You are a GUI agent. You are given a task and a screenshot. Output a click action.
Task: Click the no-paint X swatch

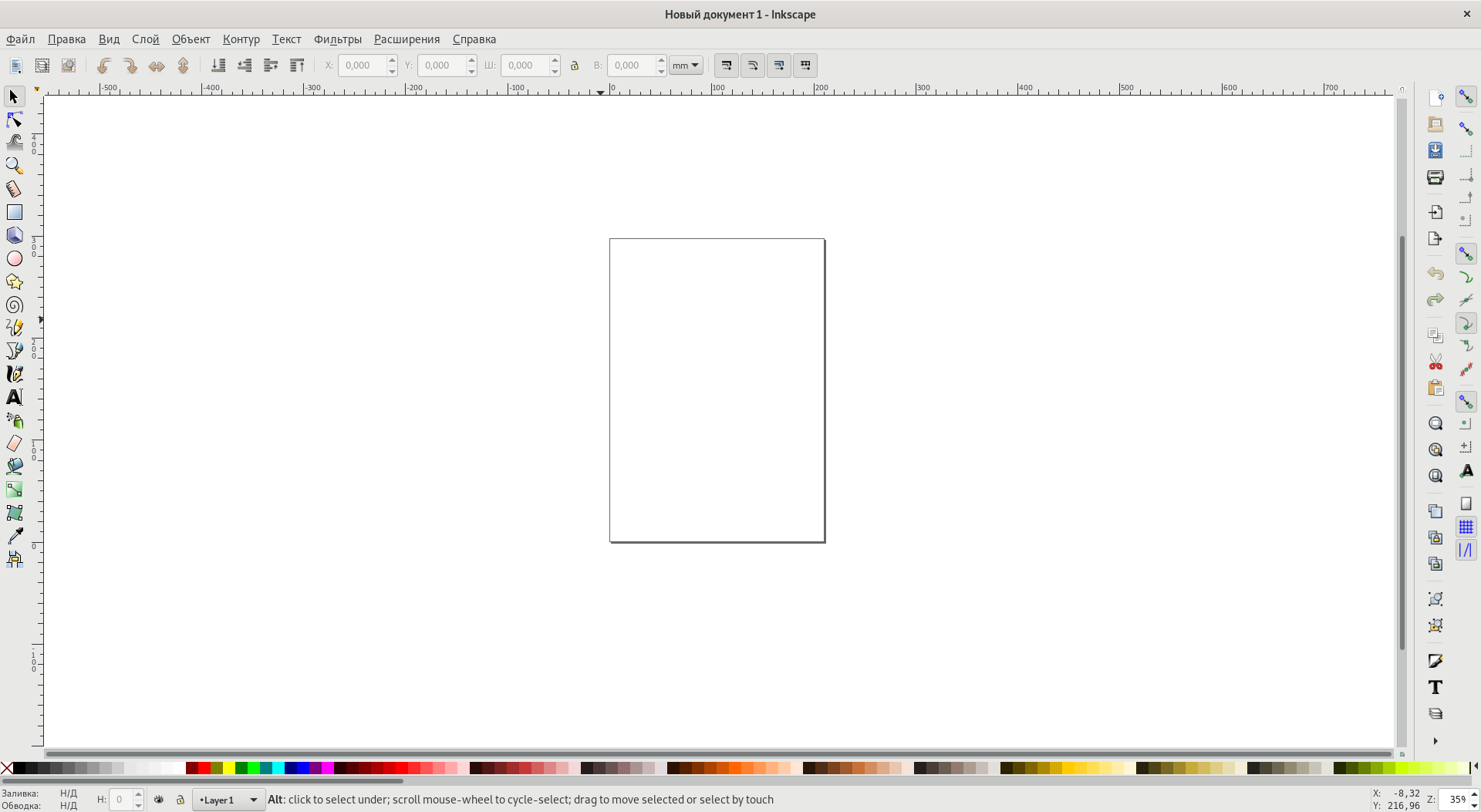click(x=6, y=767)
